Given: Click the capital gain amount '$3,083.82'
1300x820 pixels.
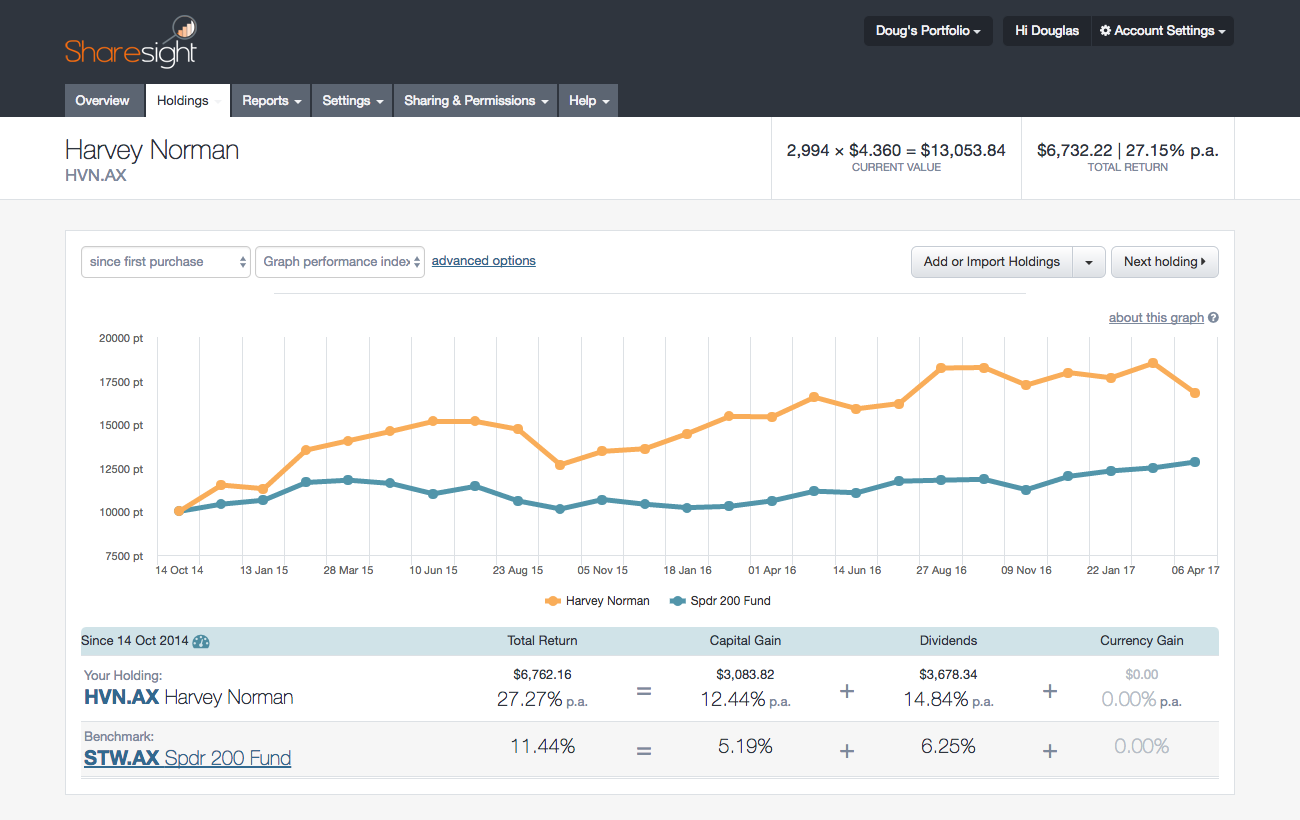Looking at the screenshot, I should click(x=745, y=675).
